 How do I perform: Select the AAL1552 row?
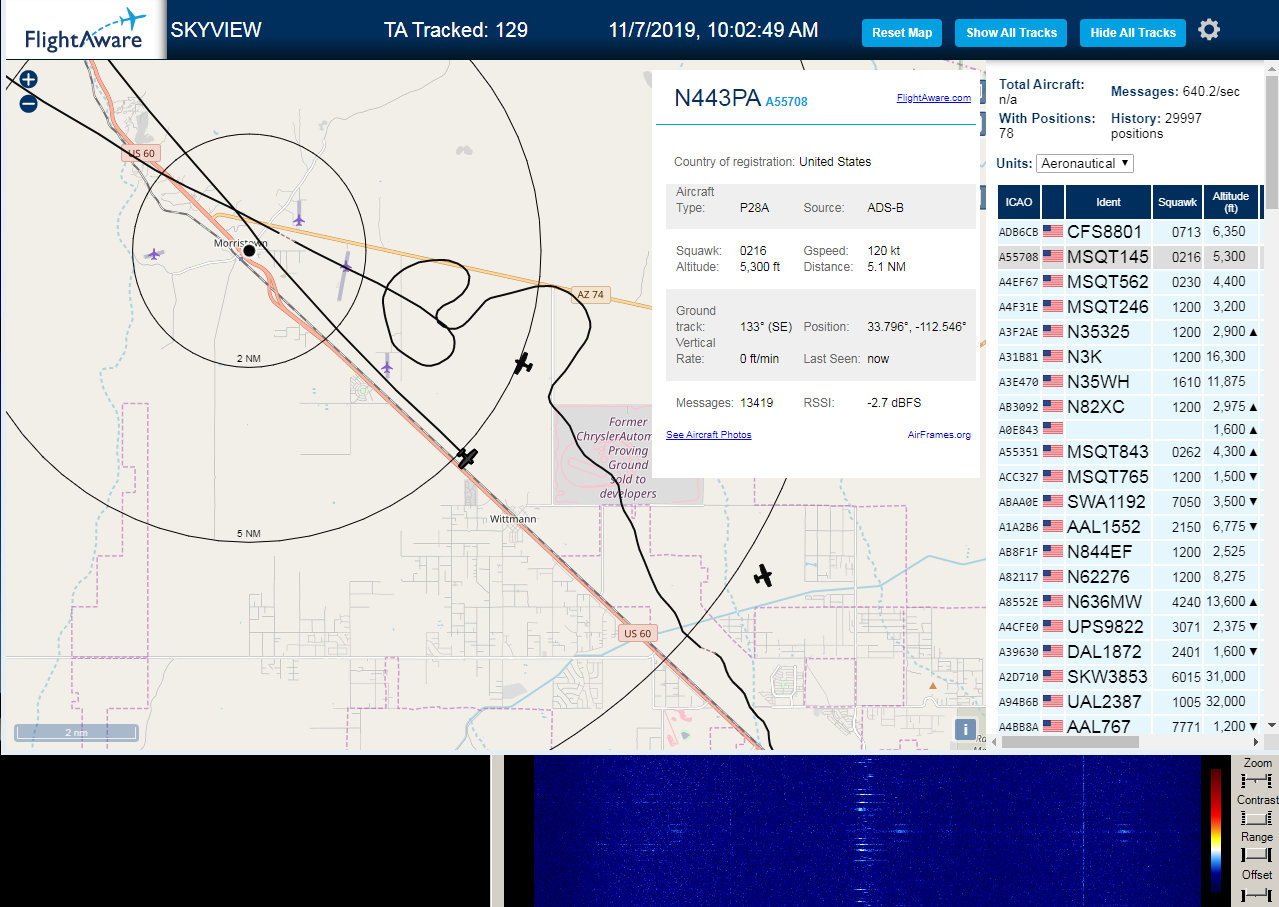(1129, 526)
